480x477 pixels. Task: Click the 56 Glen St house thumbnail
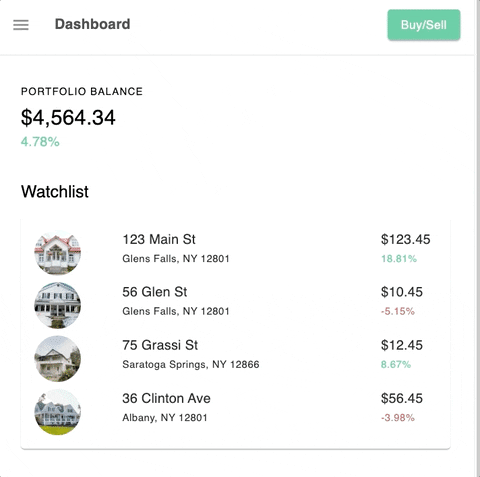point(58,305)
